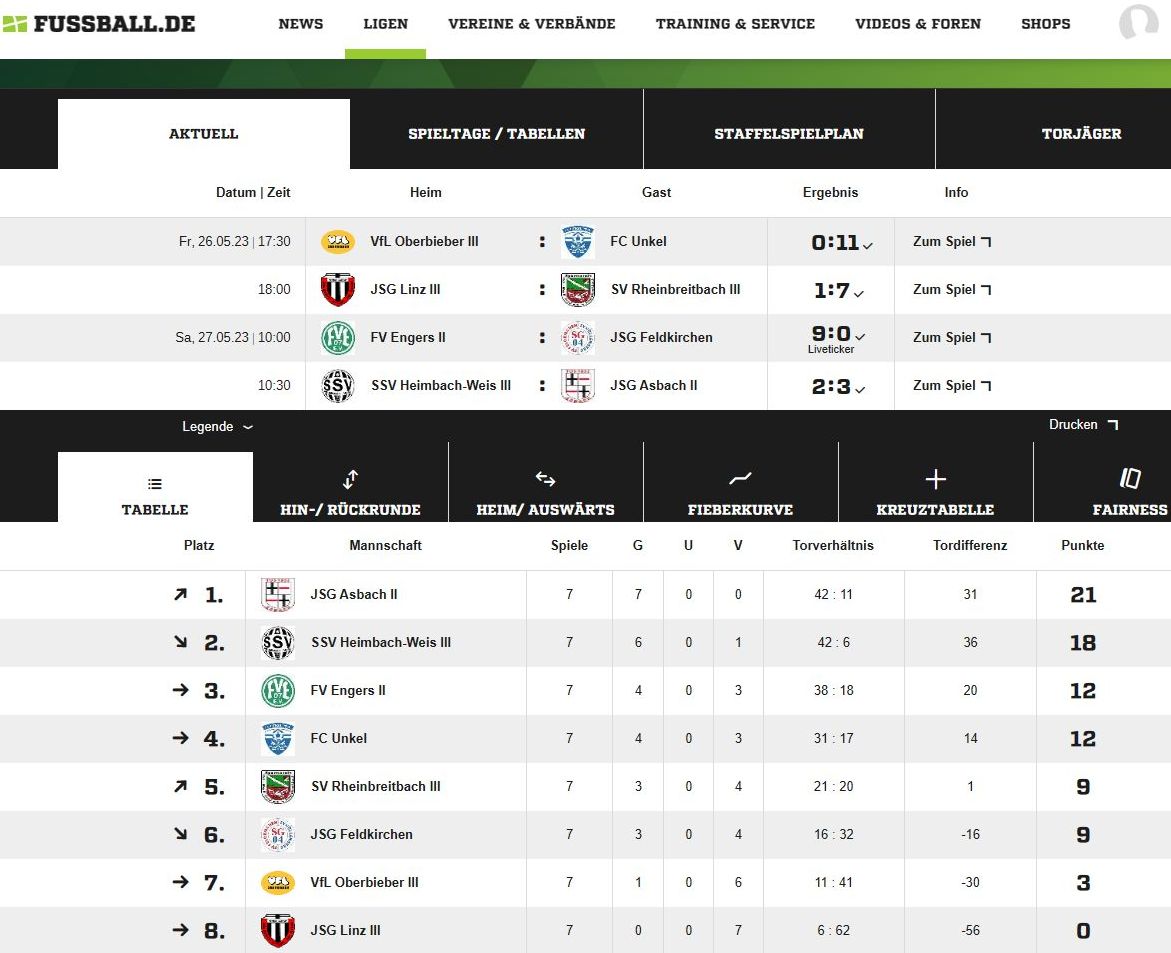Click the Fieberkurve line chart icon
This screenshot has height=953, width=1171.
point(740,480)
